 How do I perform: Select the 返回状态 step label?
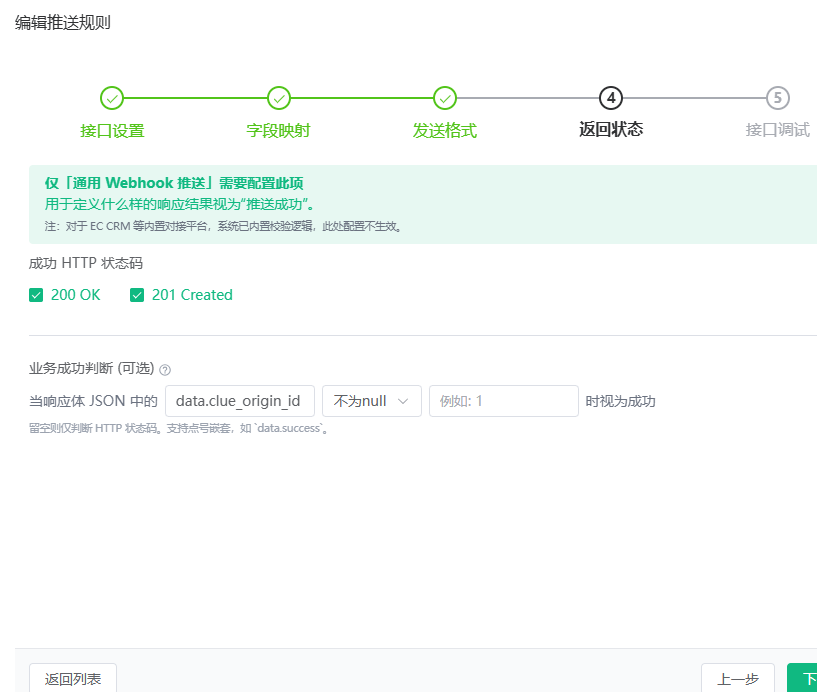coord(611,129)
